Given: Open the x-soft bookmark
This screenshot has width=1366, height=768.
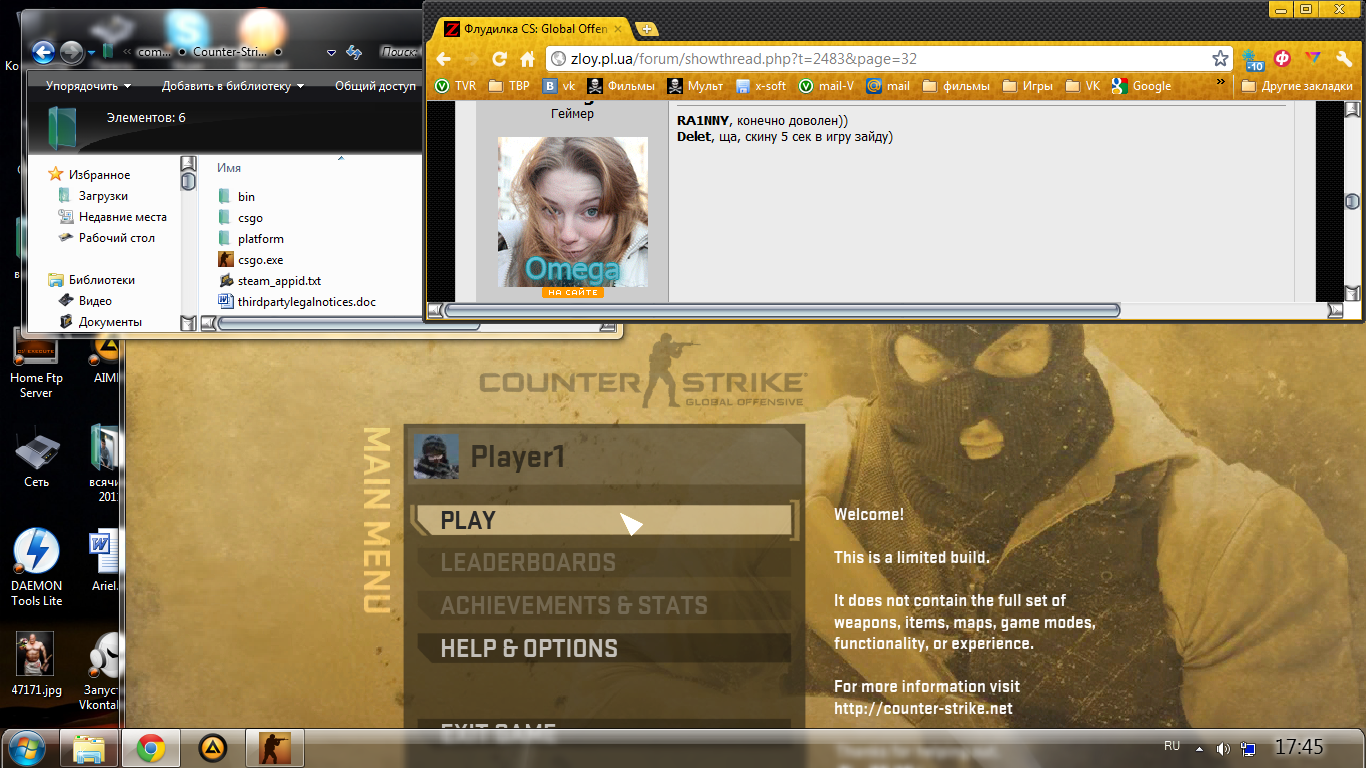Looking at the screenshot, I should click(x=761, y=86).
